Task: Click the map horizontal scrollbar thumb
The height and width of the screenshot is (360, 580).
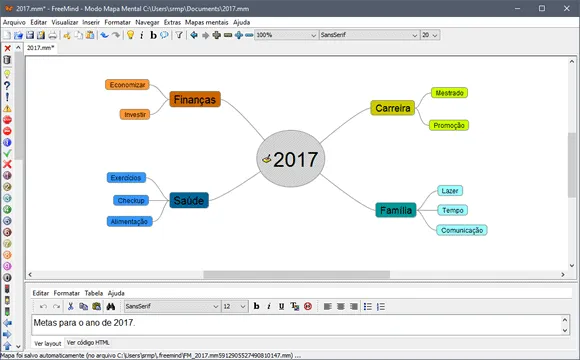Action: click(297, 275)
